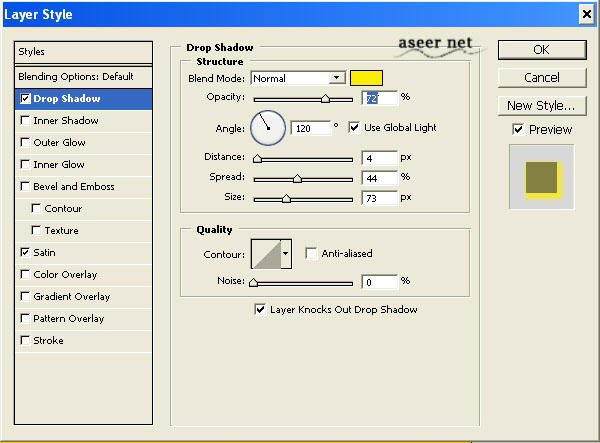Click the Size value field
This screenshot has height=443, width=600.
(x=380, y=198)
